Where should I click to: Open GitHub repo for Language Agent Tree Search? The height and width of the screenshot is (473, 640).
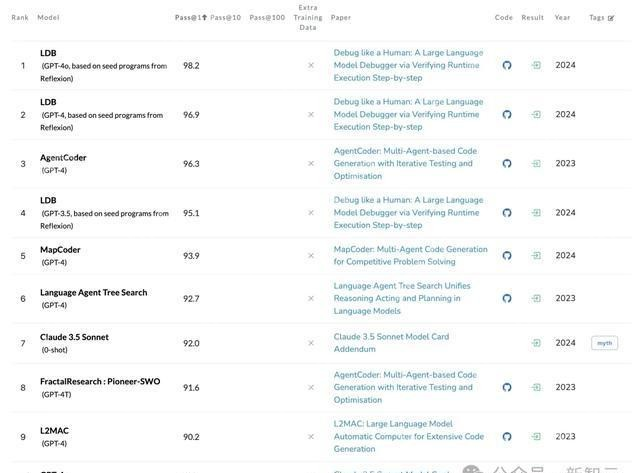click(x=507, y=298)
